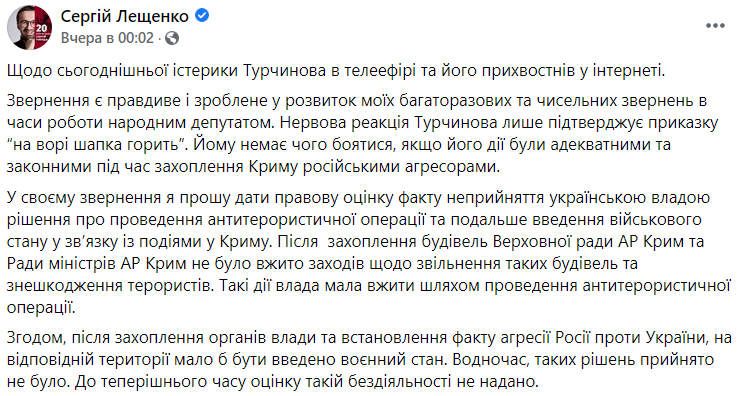The height and width of the screenshot is (396, 744).
Task: Click the paragraph starting with Звернення є правдиве
Action: [363, 134]
